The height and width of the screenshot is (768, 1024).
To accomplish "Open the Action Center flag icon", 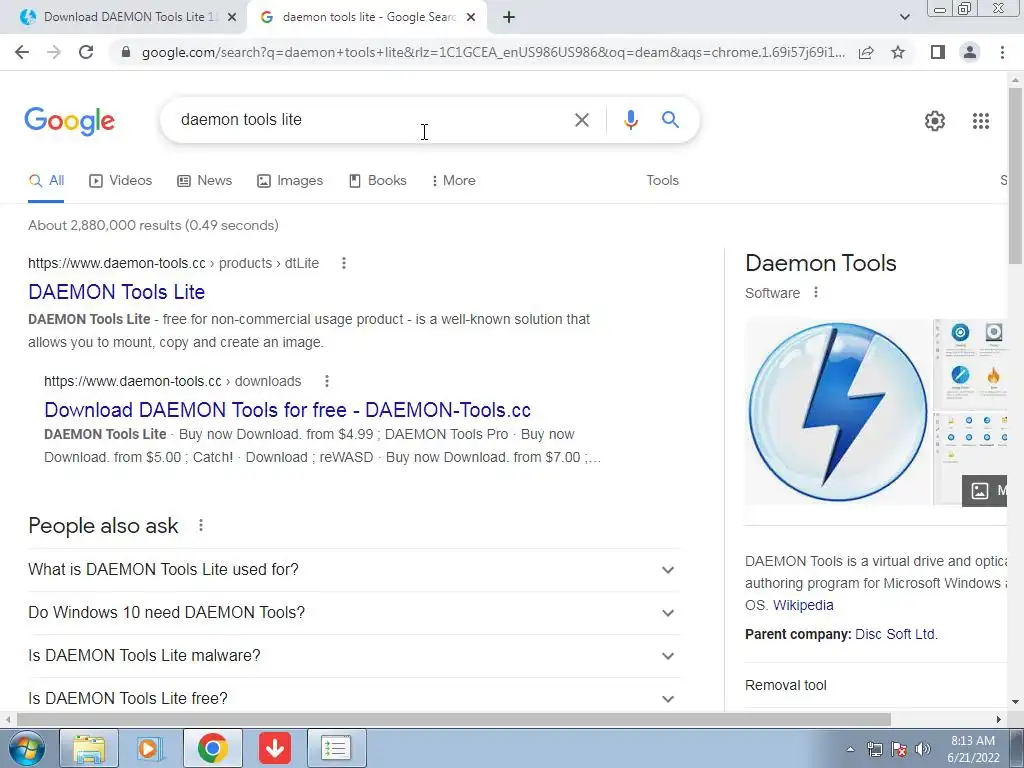I will tap(899, 749).
